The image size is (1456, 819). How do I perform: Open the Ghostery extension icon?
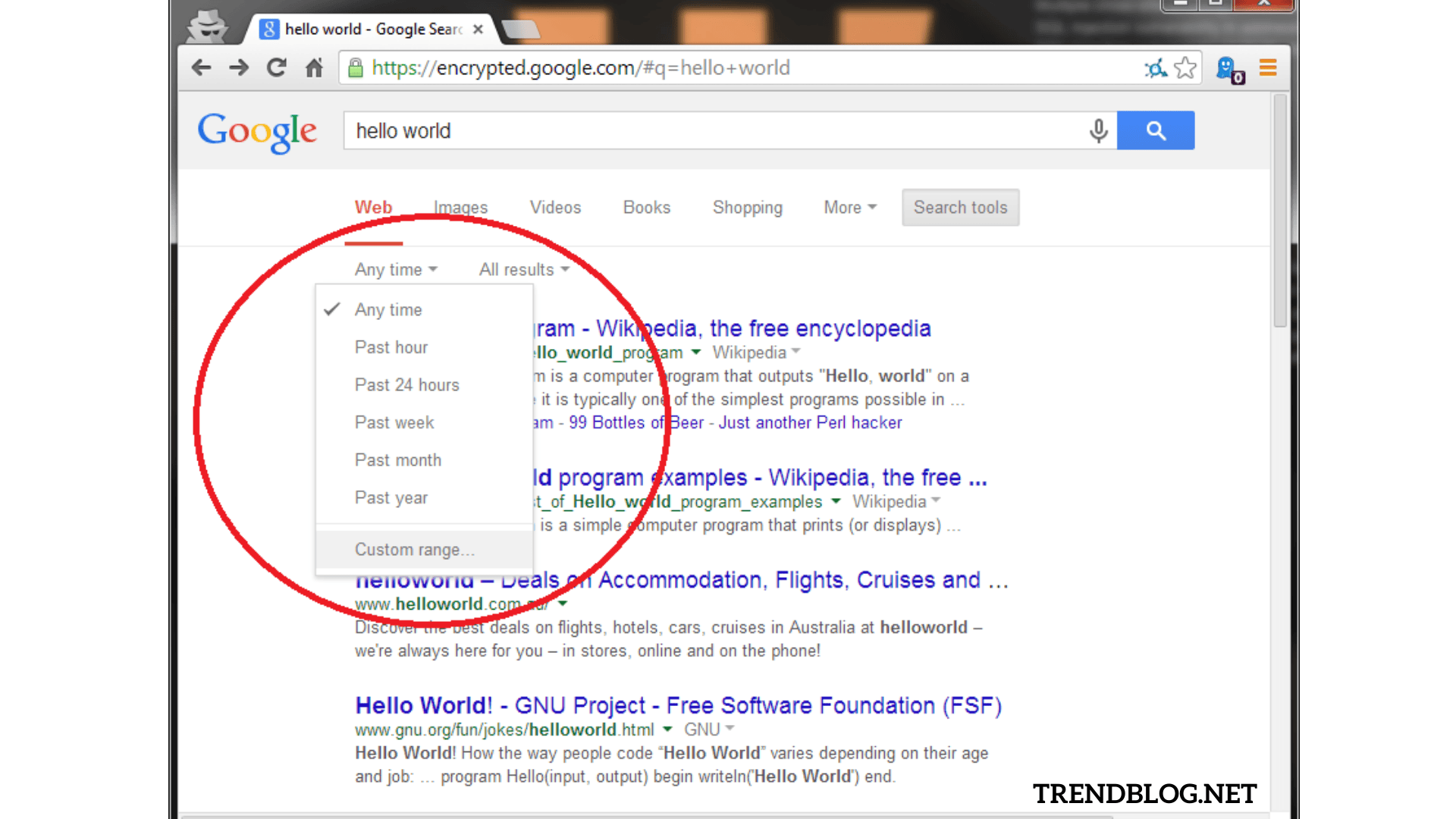(1229, 70)
